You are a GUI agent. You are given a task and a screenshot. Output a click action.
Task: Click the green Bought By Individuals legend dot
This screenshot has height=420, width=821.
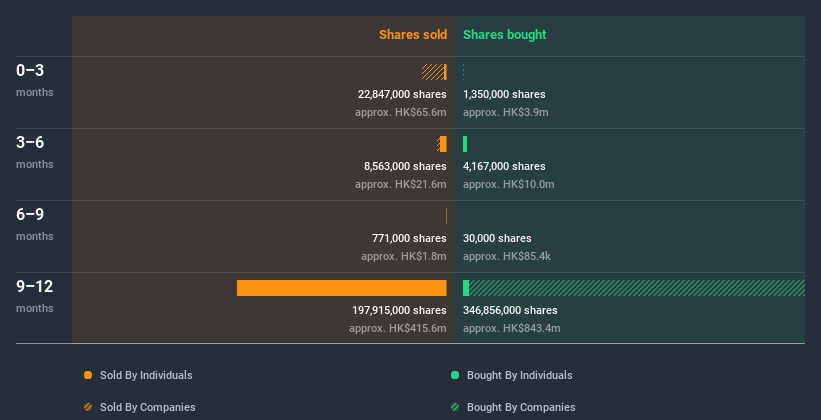[x=455, y=375]
